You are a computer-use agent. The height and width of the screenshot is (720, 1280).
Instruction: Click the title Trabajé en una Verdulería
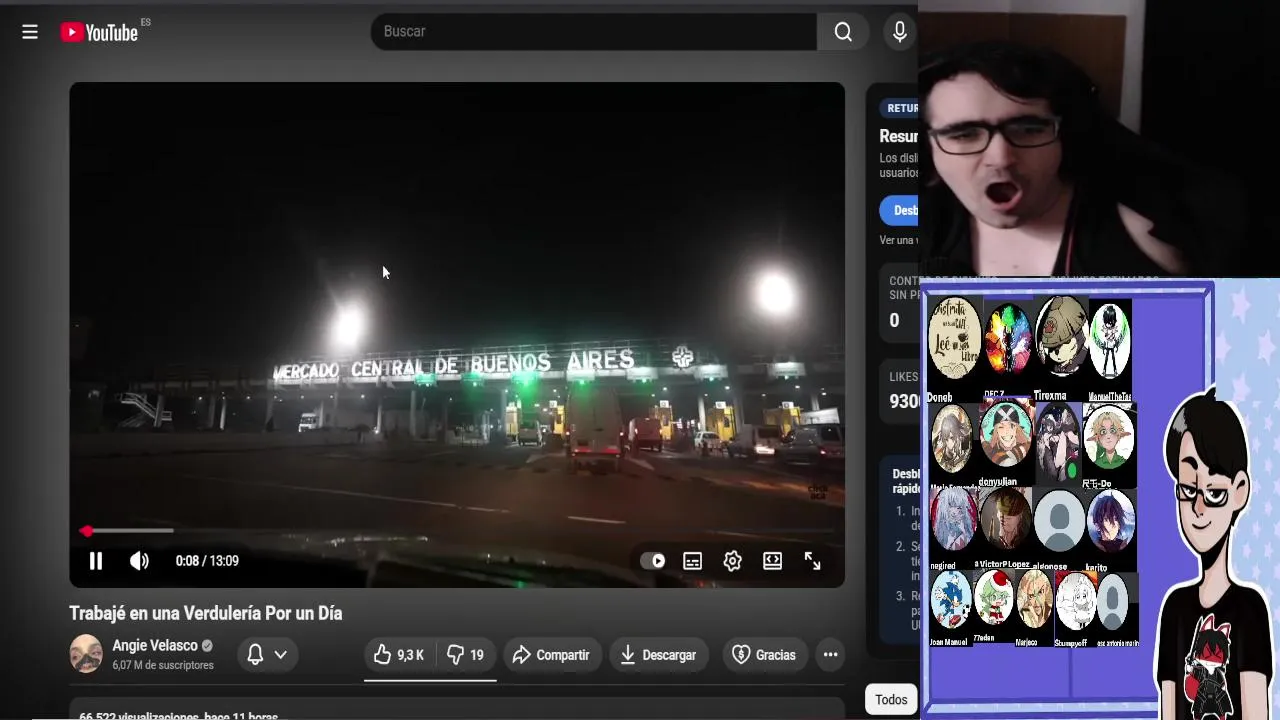coord(206,613)
